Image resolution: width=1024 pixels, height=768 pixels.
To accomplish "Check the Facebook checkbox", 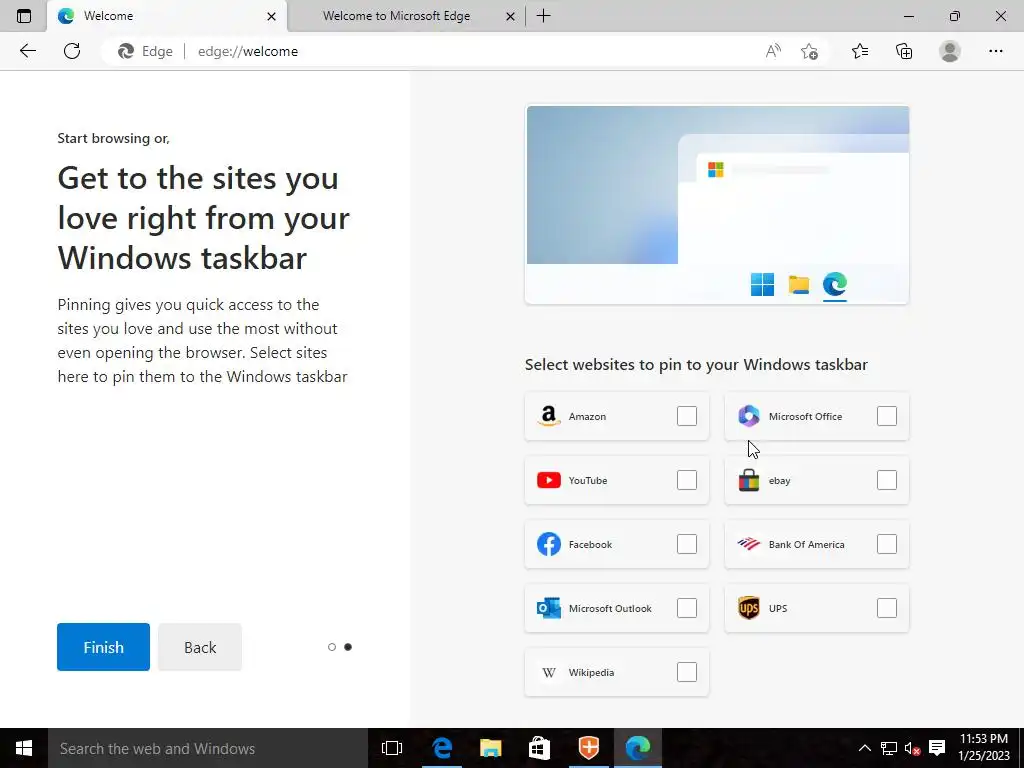I will pyautogui.click(x=687, y=544).
